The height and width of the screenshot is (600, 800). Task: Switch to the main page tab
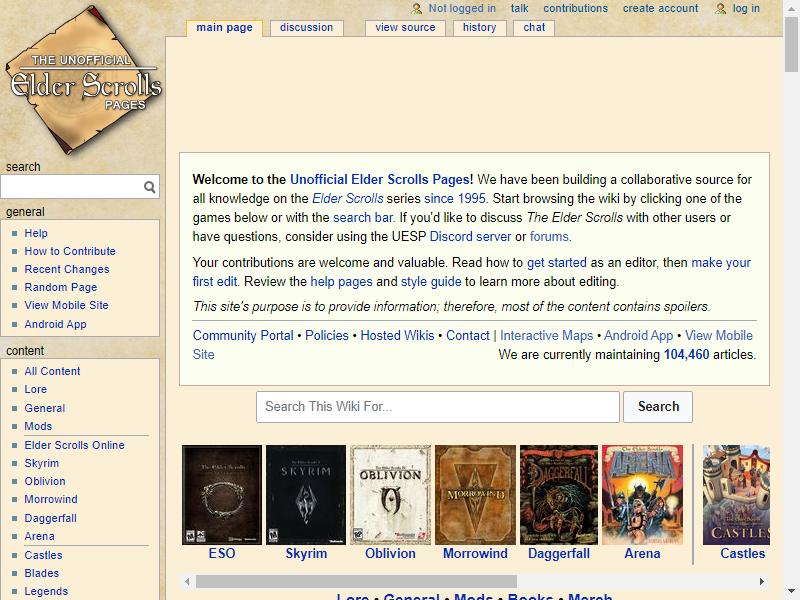tap(224, 28)
